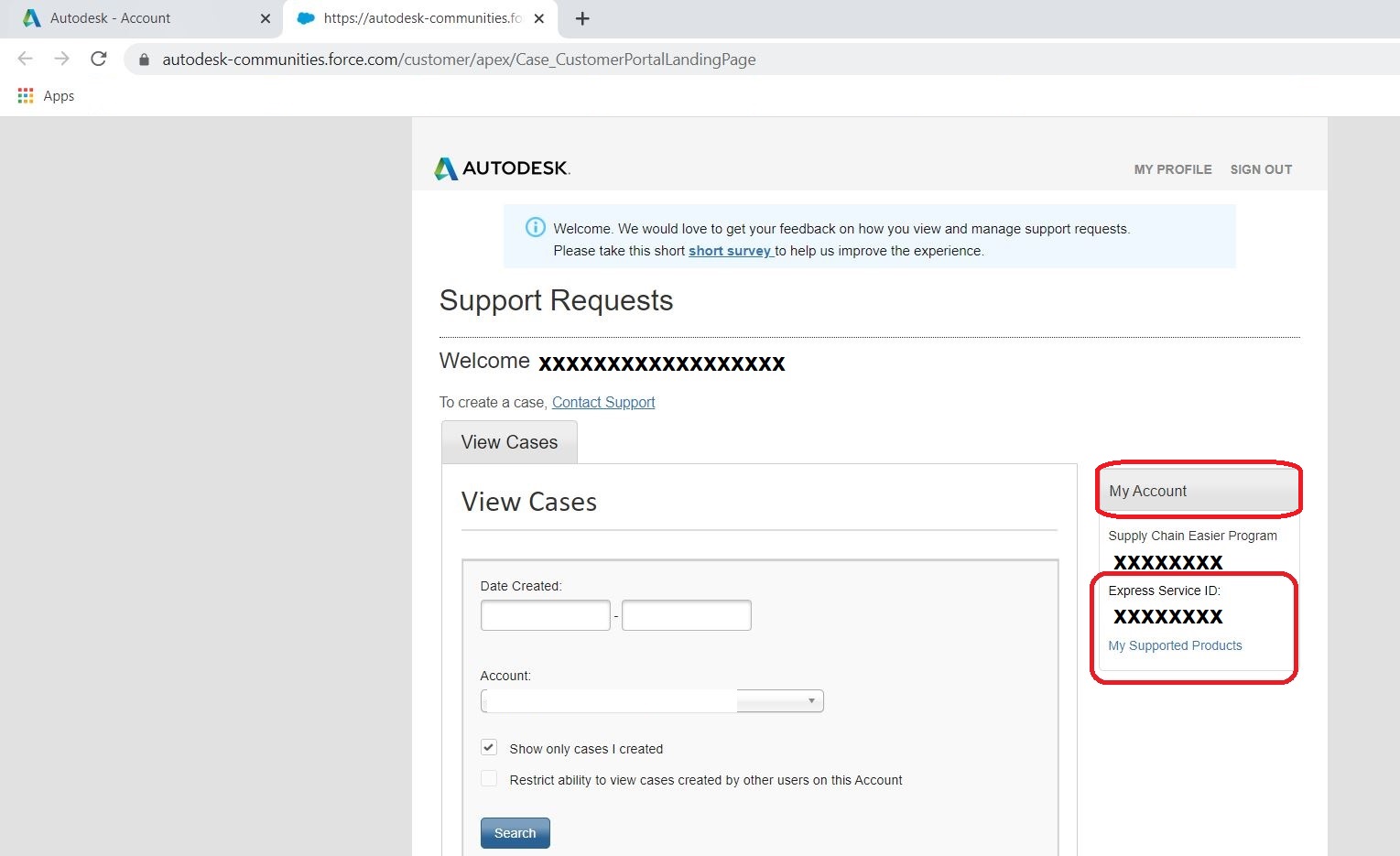The height and width of the screenshot is (856, 1400).
Task: Click 'Contact Support' to create a case
Action: [x=603, y=402]
